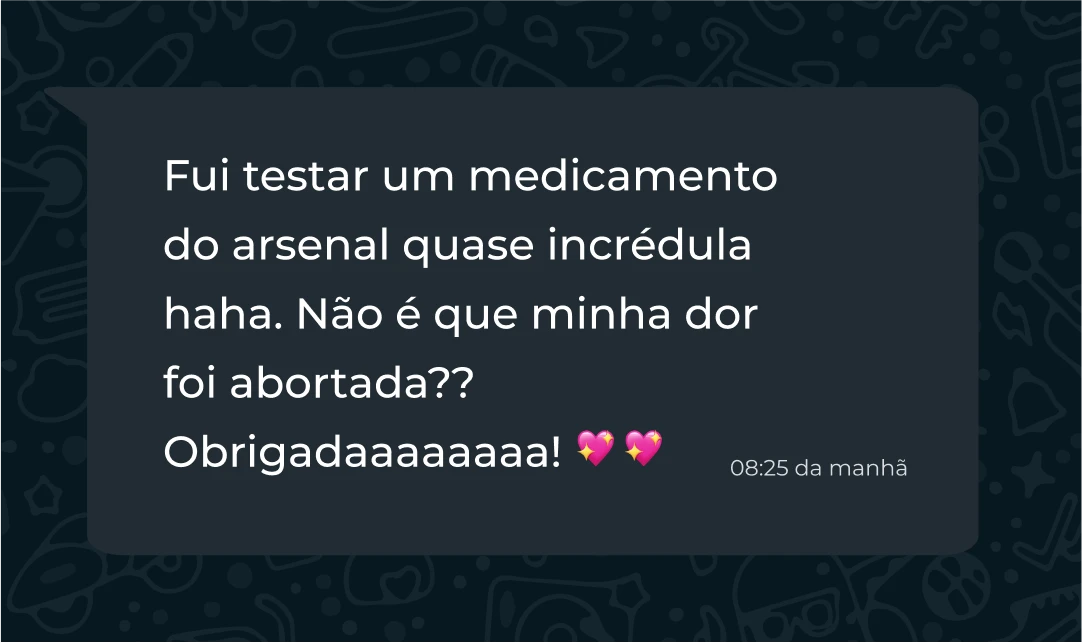
Task: Click the word Fui at message start
Action: pyautogui.click(x=196, y=176)
